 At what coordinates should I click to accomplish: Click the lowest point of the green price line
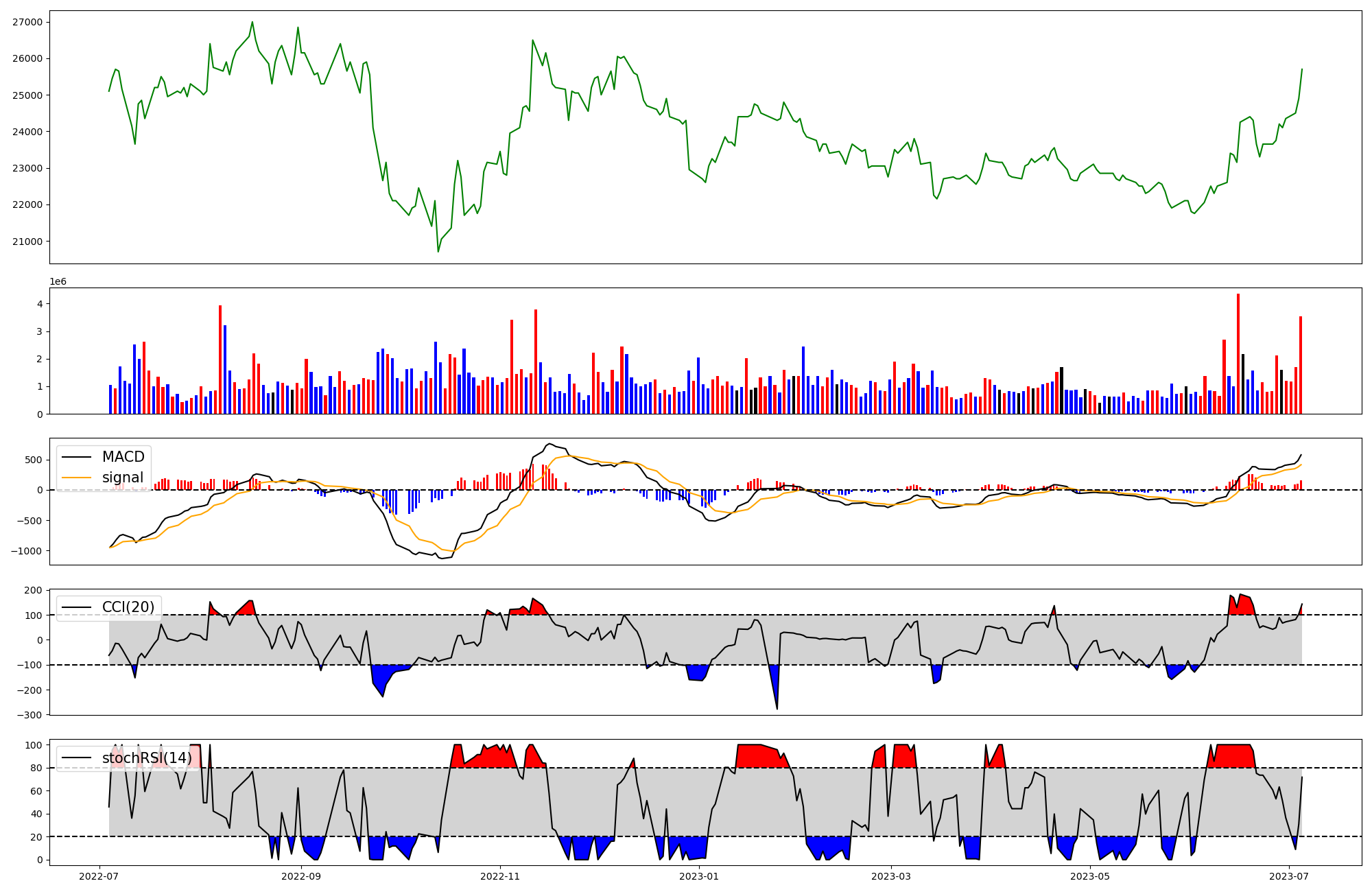point(438,251)
